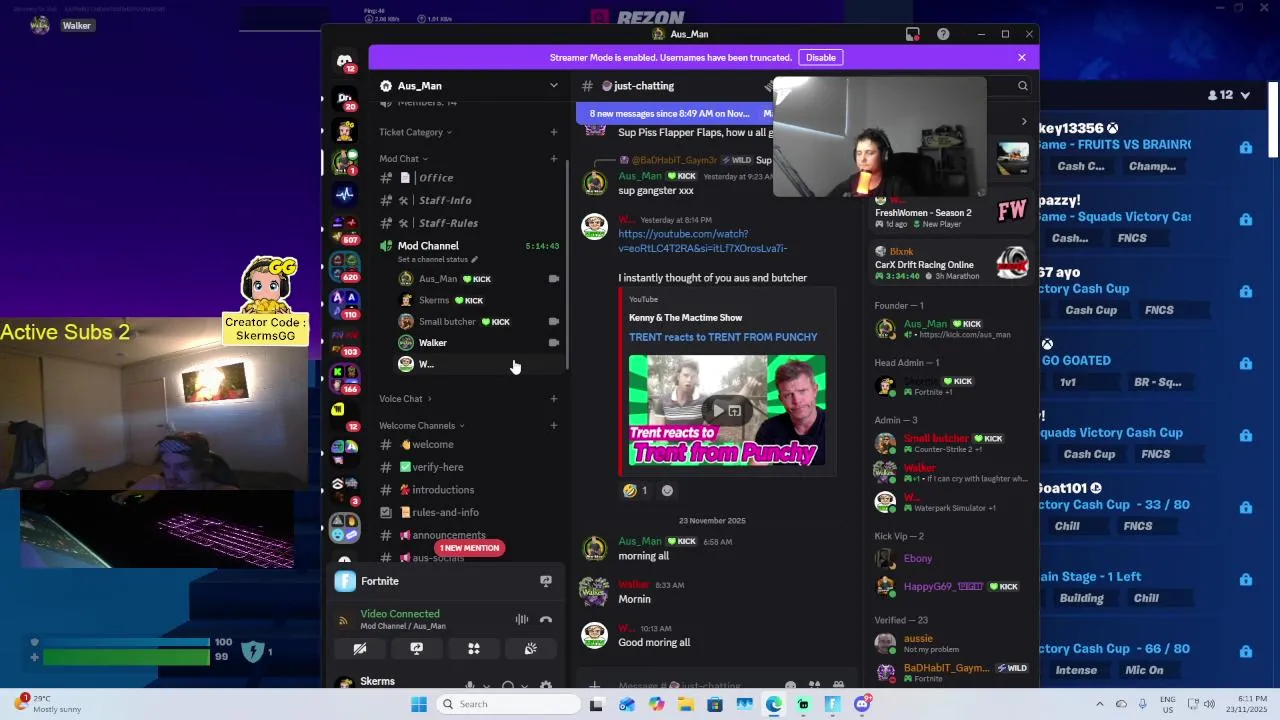Open the Staff-Rules channel
This screenshot has height=720, width=1280.
coord(469,223)
